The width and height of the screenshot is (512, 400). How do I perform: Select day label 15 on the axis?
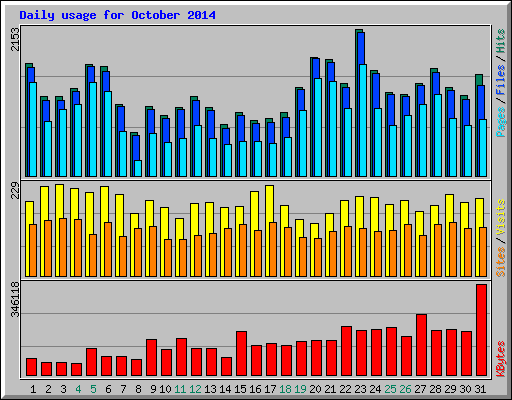[x=240, y=389]
